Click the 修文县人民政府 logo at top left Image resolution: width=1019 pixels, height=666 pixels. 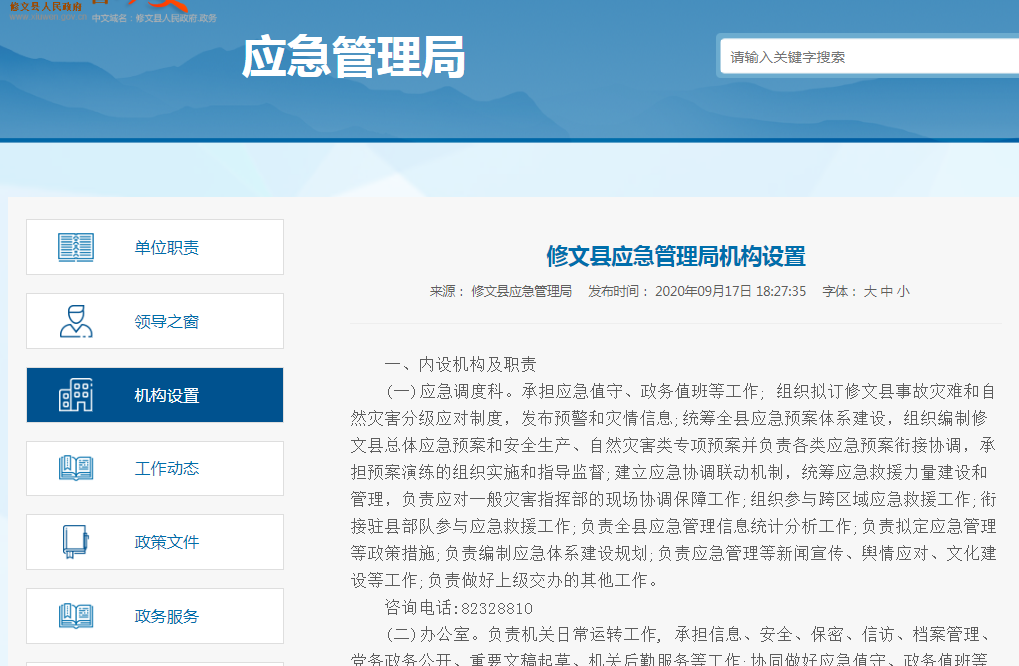click(47, 9)
